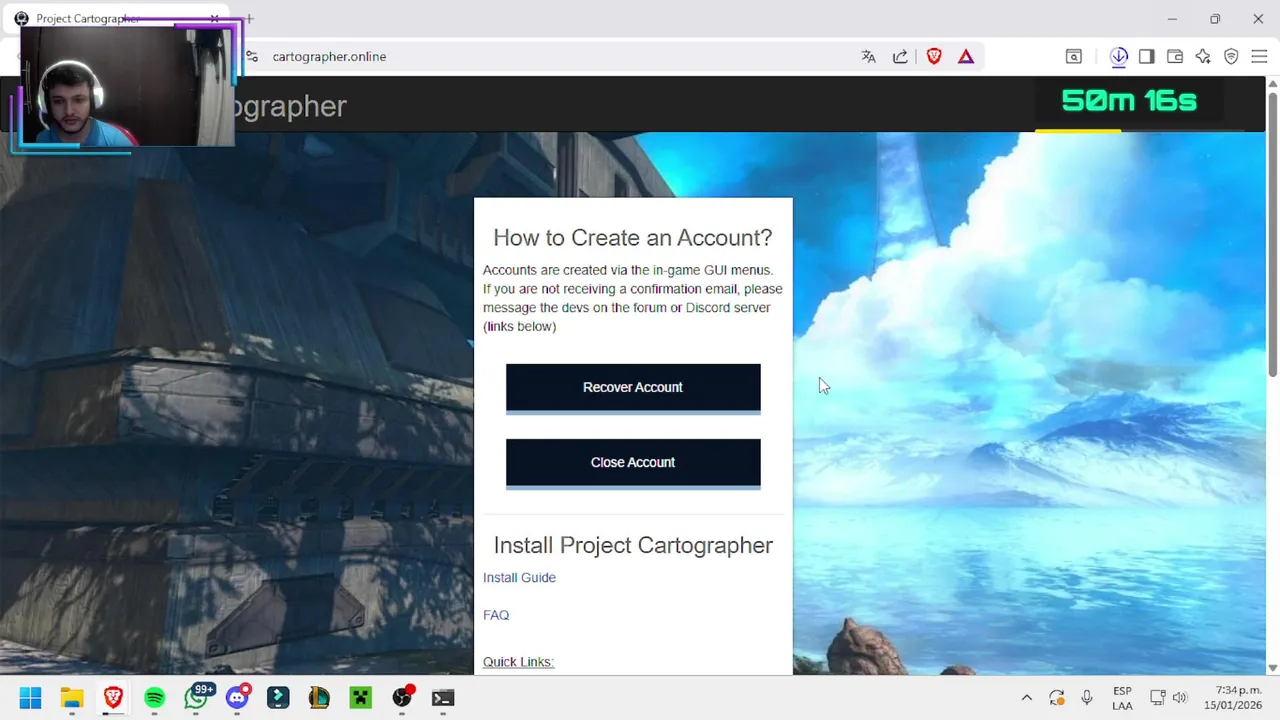This screenshot has width=1280, height=720.
Task: Click the Brave browser taskbar icon
Action: (113, 698)
